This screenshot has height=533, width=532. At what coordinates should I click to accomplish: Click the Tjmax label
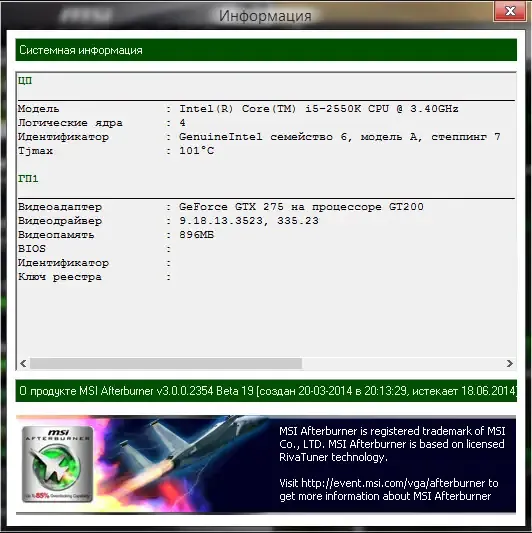(x=35, y=151)
